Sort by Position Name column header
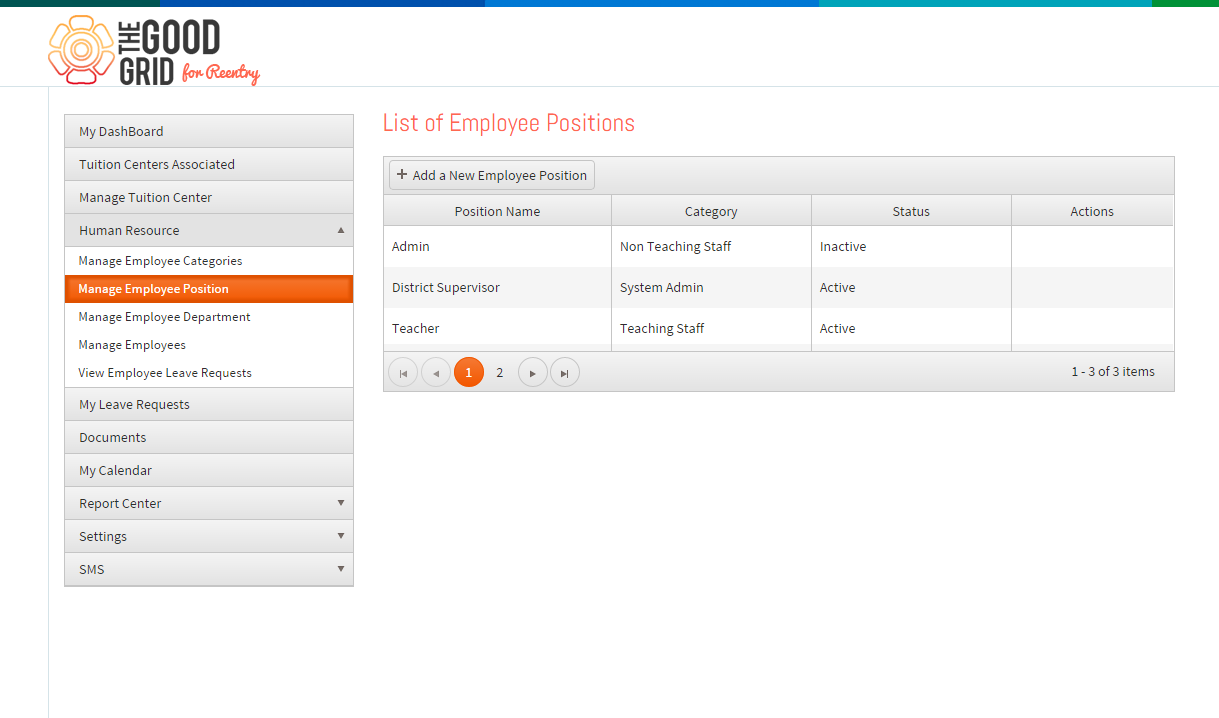Viewport: 1219px width, 718px height. point(497,211)
